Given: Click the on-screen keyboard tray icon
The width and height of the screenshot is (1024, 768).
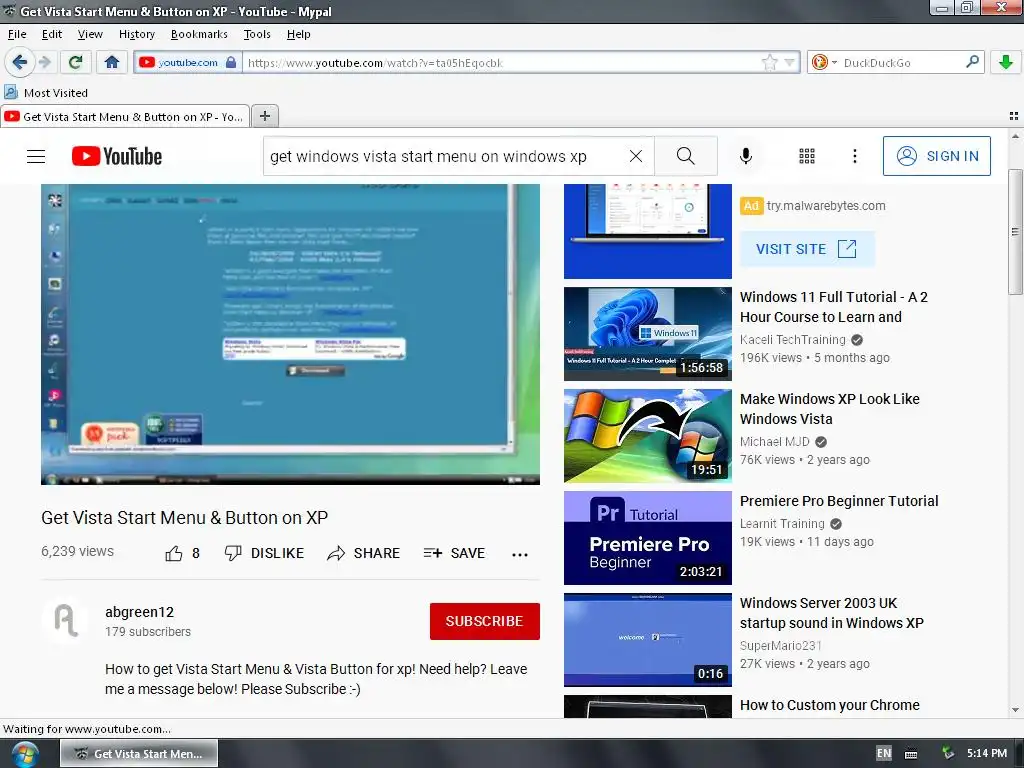Looking at the screenshot, I should [911, 754].
